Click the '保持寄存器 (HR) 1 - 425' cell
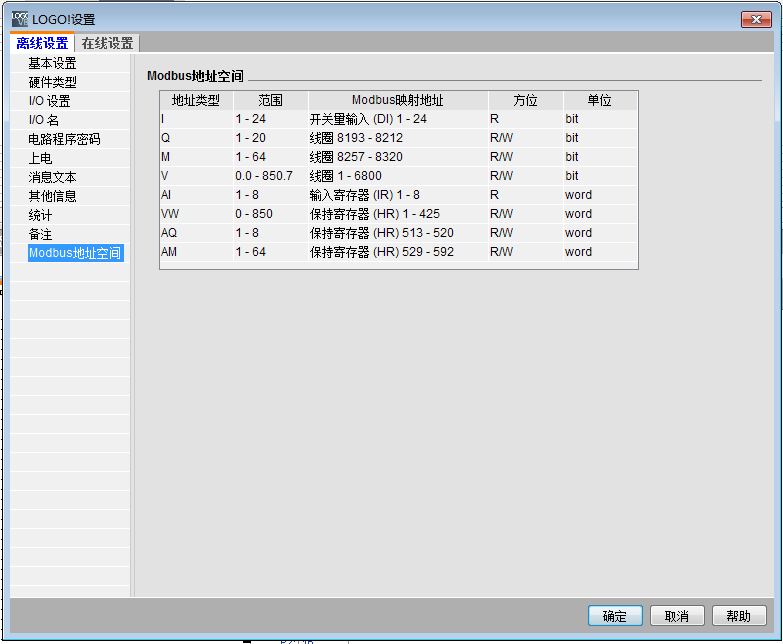 pyautogui.click(x=398, y=214)
